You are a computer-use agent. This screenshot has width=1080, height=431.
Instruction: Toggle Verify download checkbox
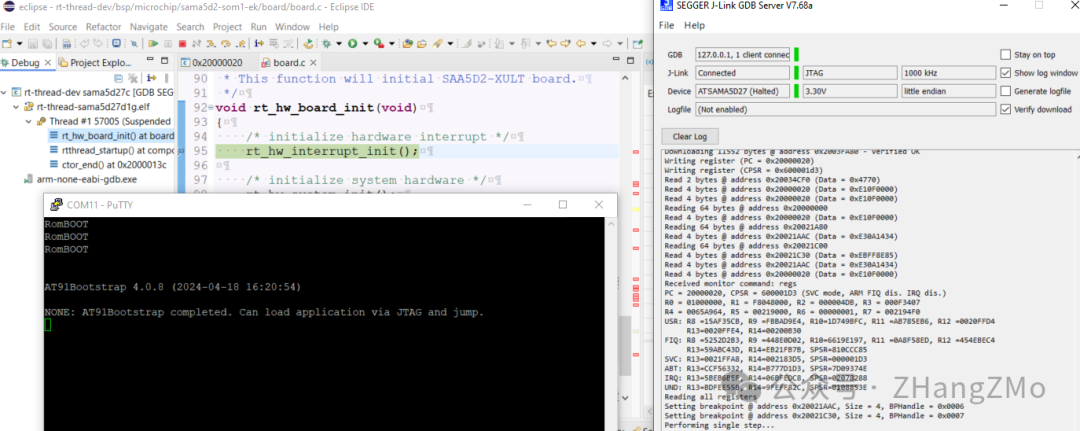pyautogui.click(x=1006, y=109)
